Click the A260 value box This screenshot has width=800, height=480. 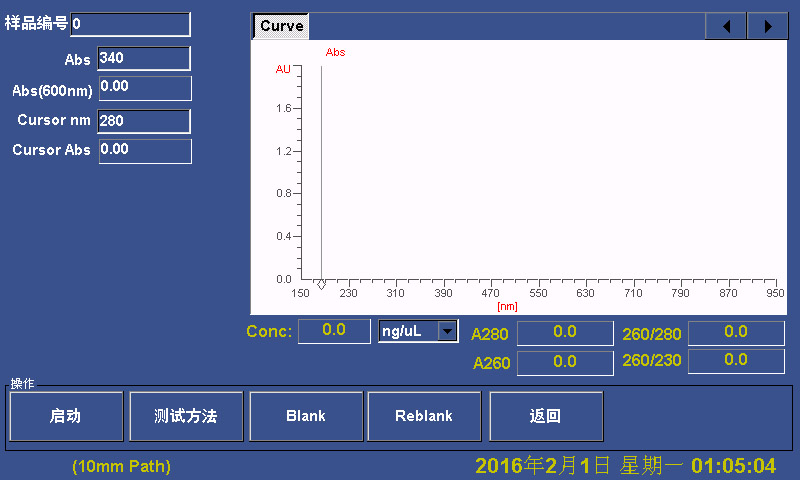[565, 362]
